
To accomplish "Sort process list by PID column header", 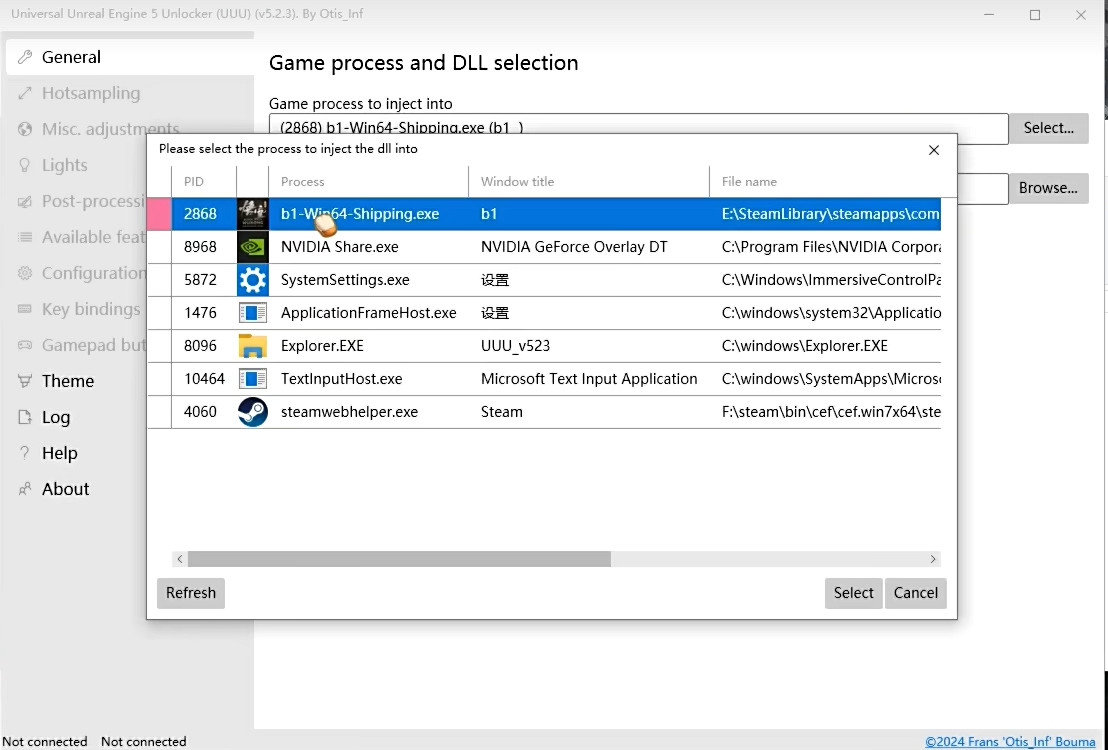I will tap(194, 181).
